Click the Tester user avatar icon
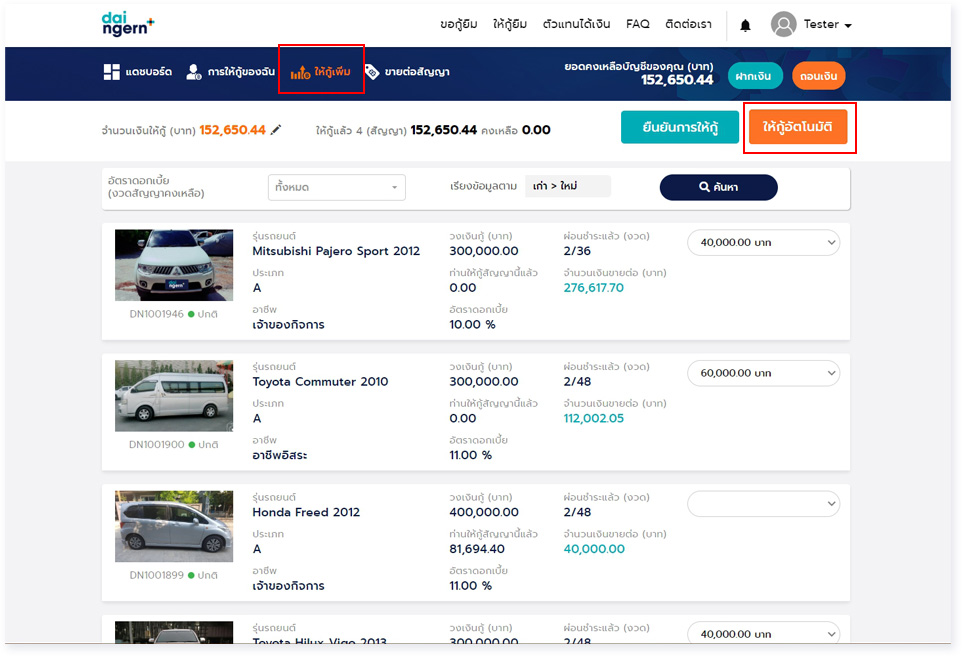962x656 pixels. (x=784, y=24)
